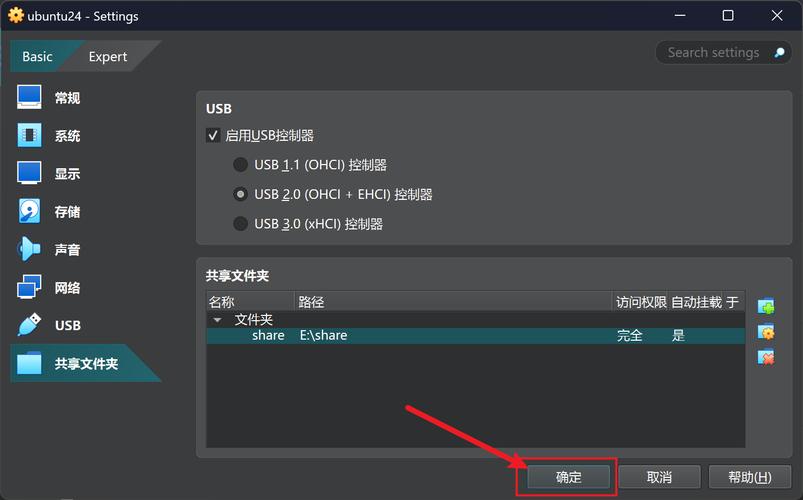
Task: Click the 取消 (Cancel) button
Action: 659,477
